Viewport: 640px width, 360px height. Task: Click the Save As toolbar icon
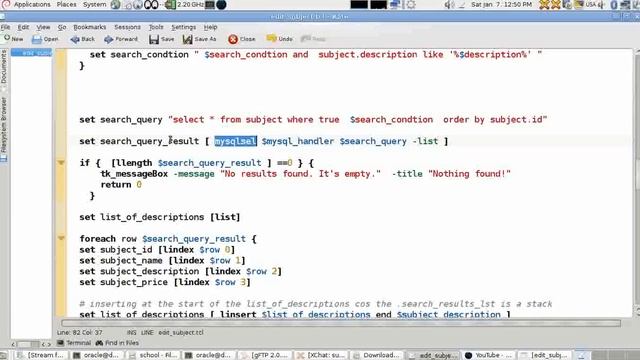click(187, 39)
